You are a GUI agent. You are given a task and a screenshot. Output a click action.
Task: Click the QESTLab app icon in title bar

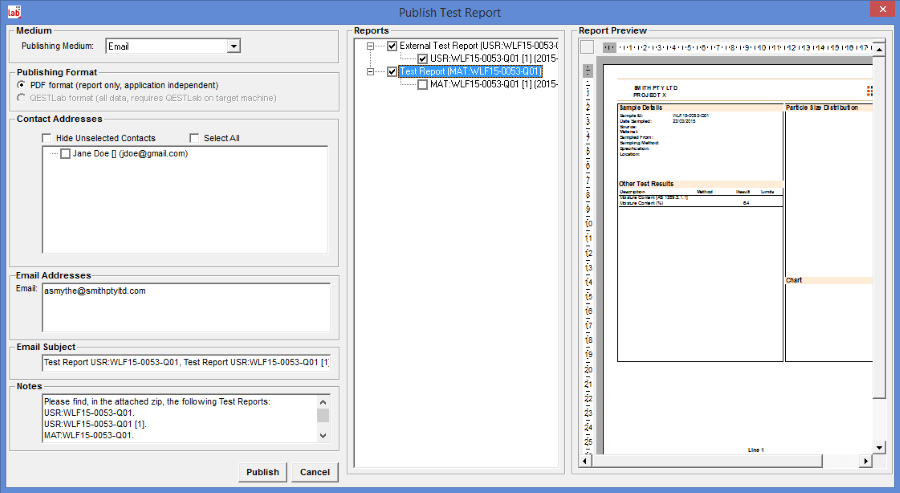pos(12,11)
